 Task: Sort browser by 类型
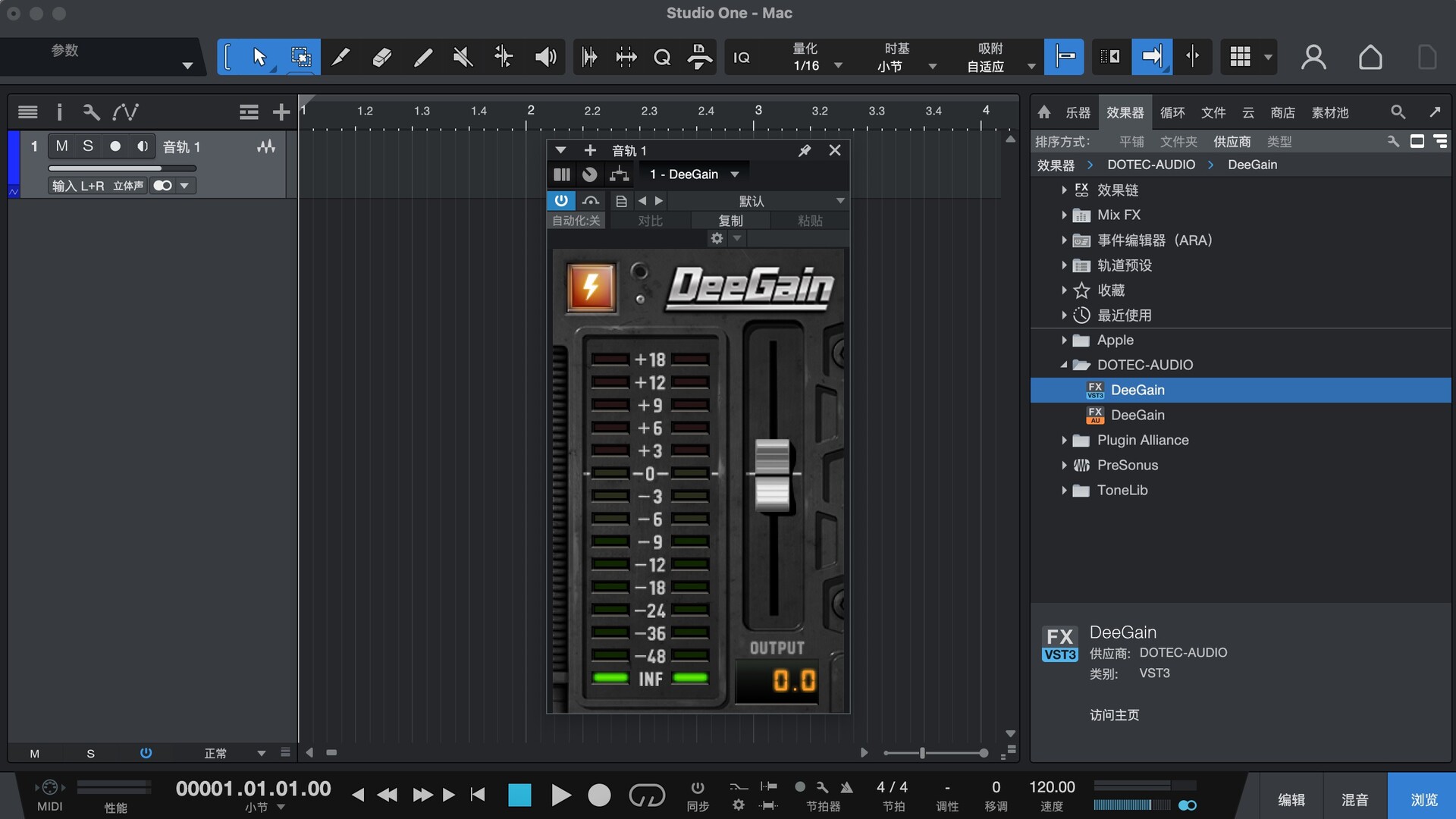tap(1279, 142)
